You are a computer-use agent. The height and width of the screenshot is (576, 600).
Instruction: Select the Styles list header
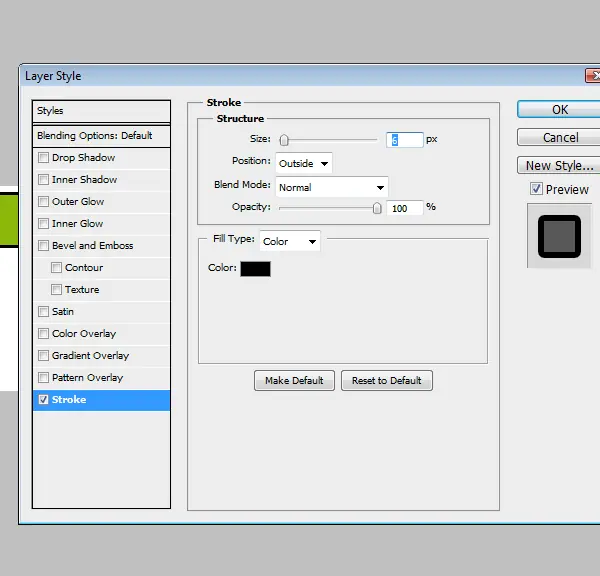click(x=101, y=111)
